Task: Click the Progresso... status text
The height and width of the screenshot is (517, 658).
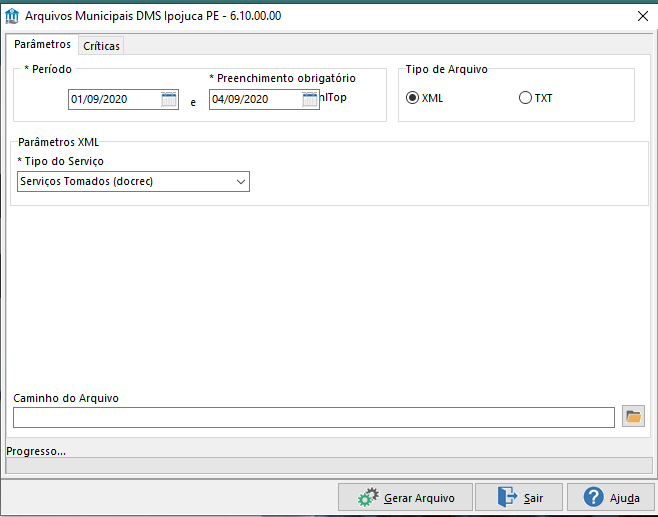Action: (36, 451)
